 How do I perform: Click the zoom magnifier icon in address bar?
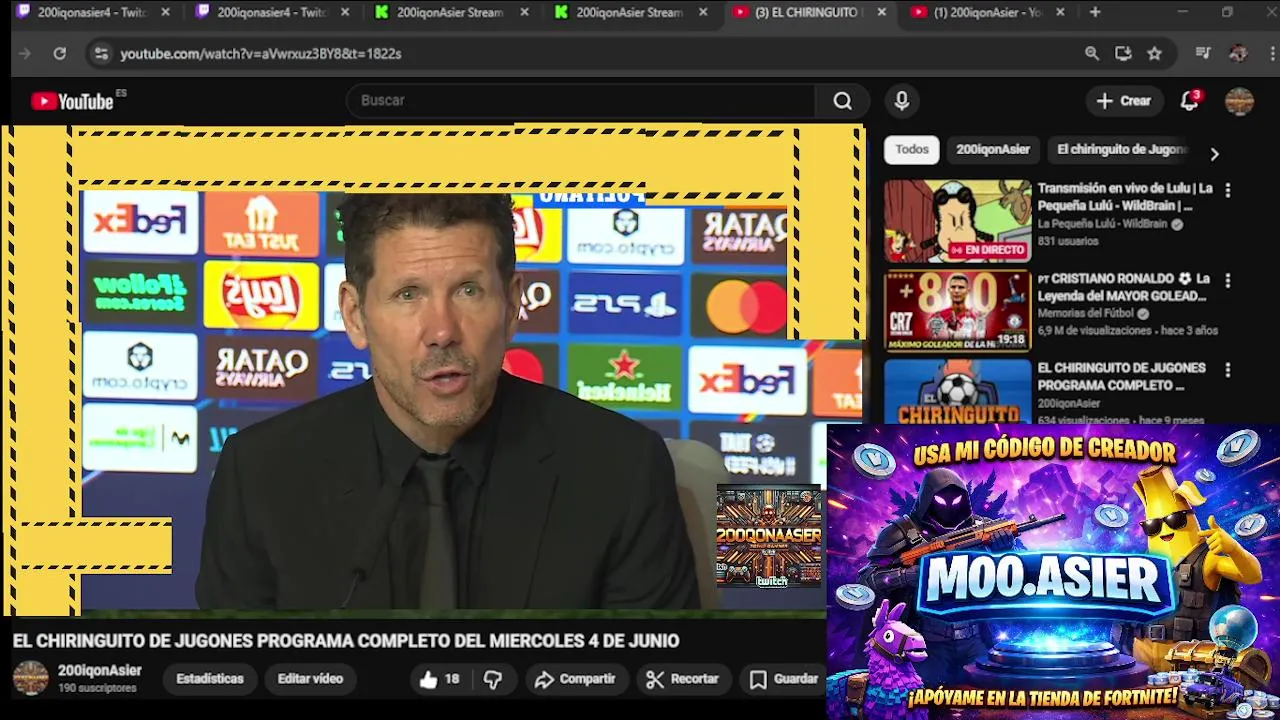click(x=1092, y=54)
